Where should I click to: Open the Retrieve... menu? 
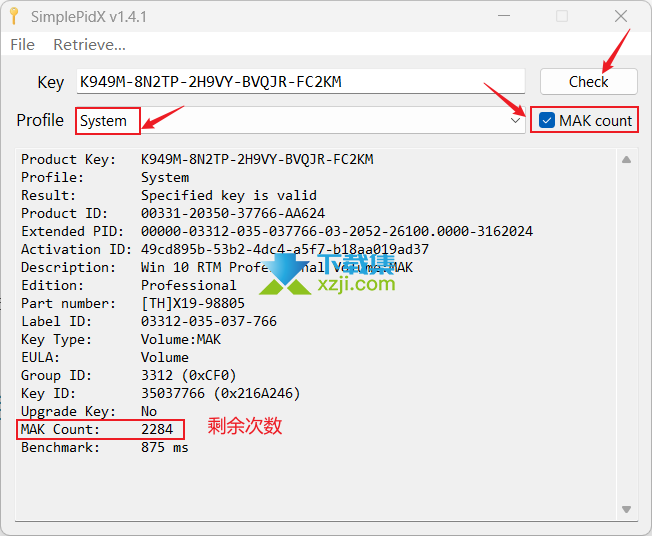[89, 44]
